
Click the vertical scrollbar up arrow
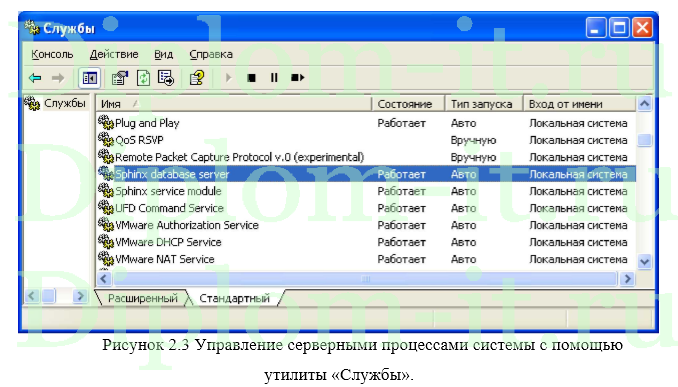[645, 104]
